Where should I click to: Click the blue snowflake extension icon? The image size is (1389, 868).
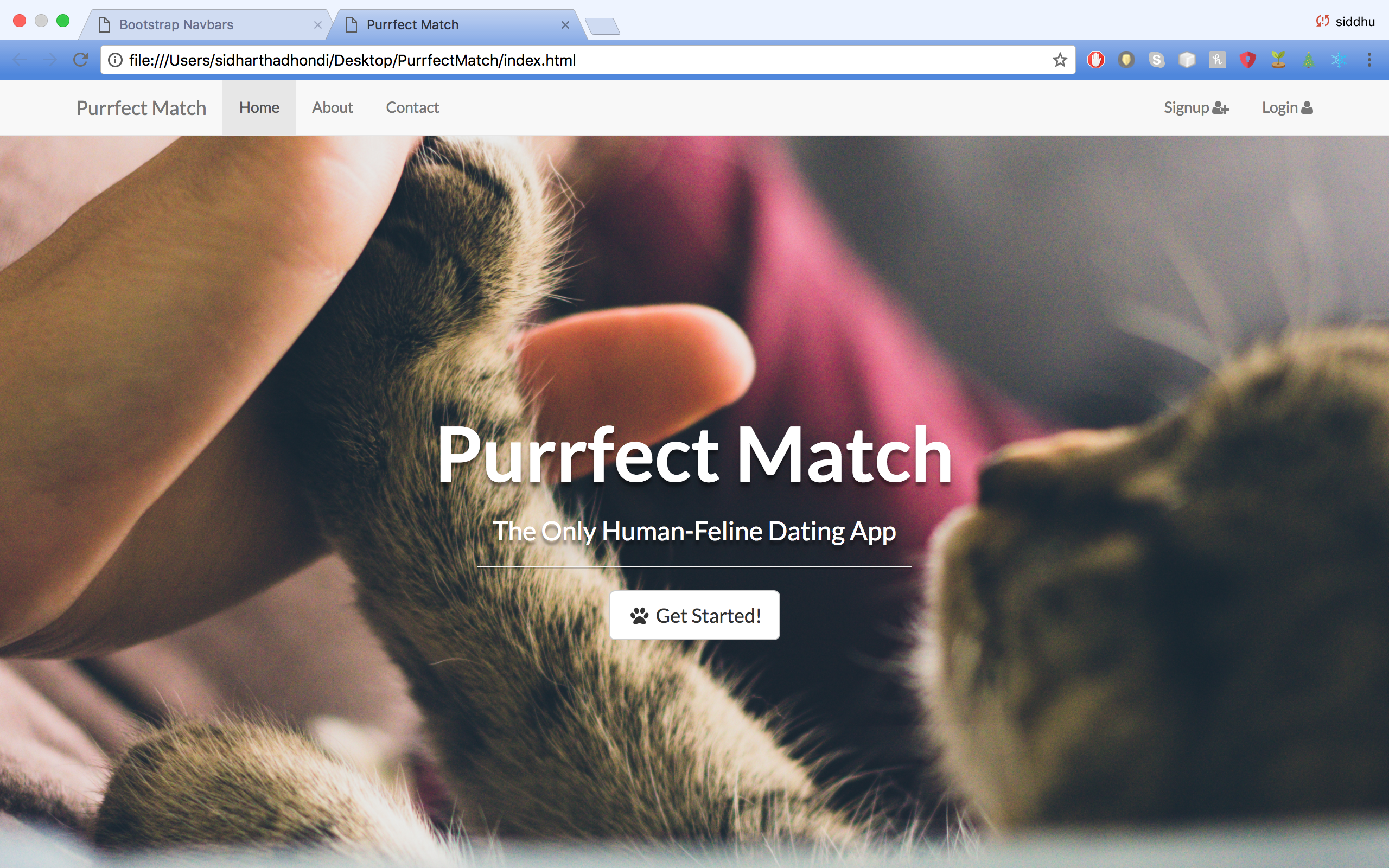1339,60
